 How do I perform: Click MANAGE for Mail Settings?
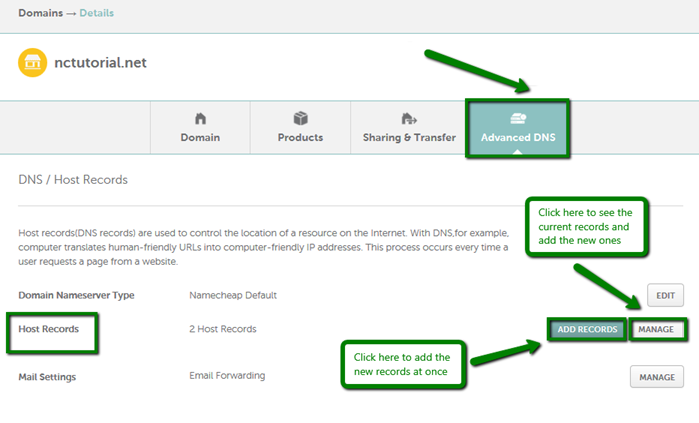[656, 376]
